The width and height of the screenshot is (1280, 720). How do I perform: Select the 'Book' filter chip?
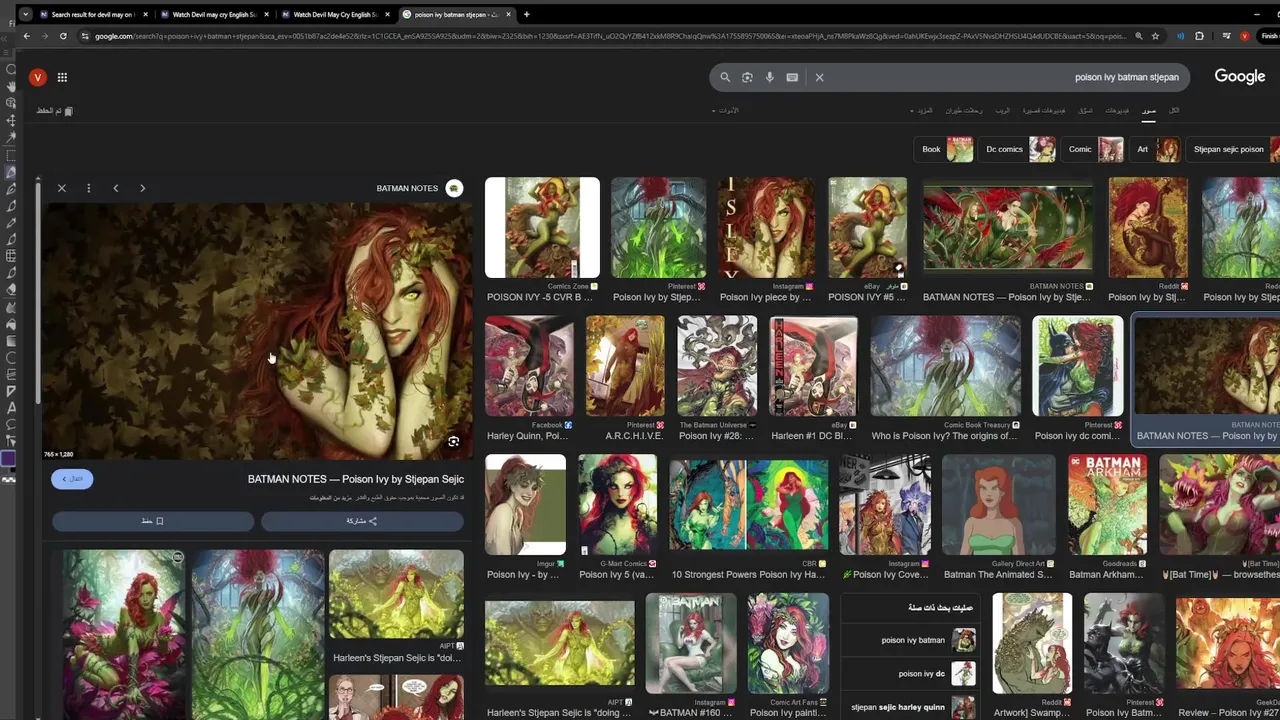click(x=946, y=149)
